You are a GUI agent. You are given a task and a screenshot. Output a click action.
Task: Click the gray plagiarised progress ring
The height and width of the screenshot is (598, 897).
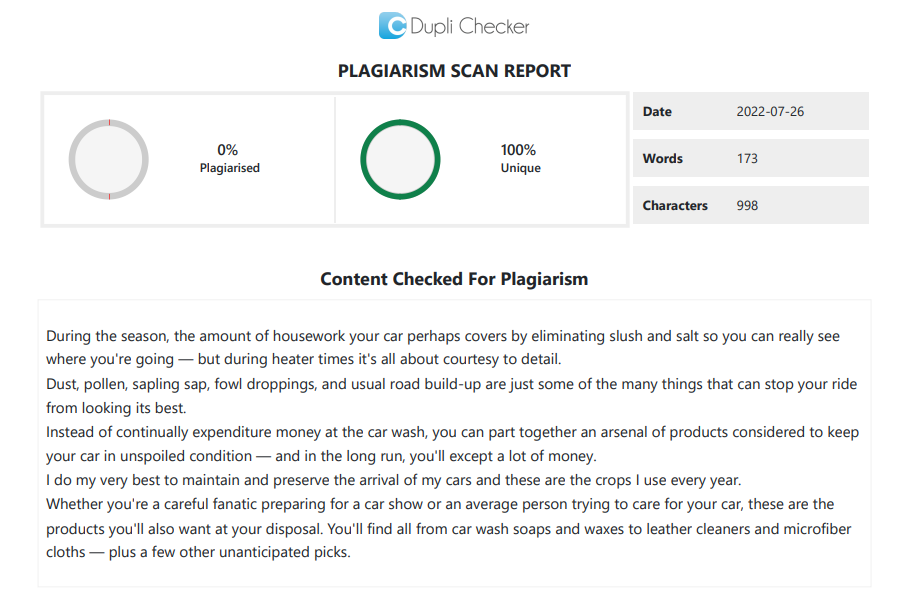(x=108, y=159)
